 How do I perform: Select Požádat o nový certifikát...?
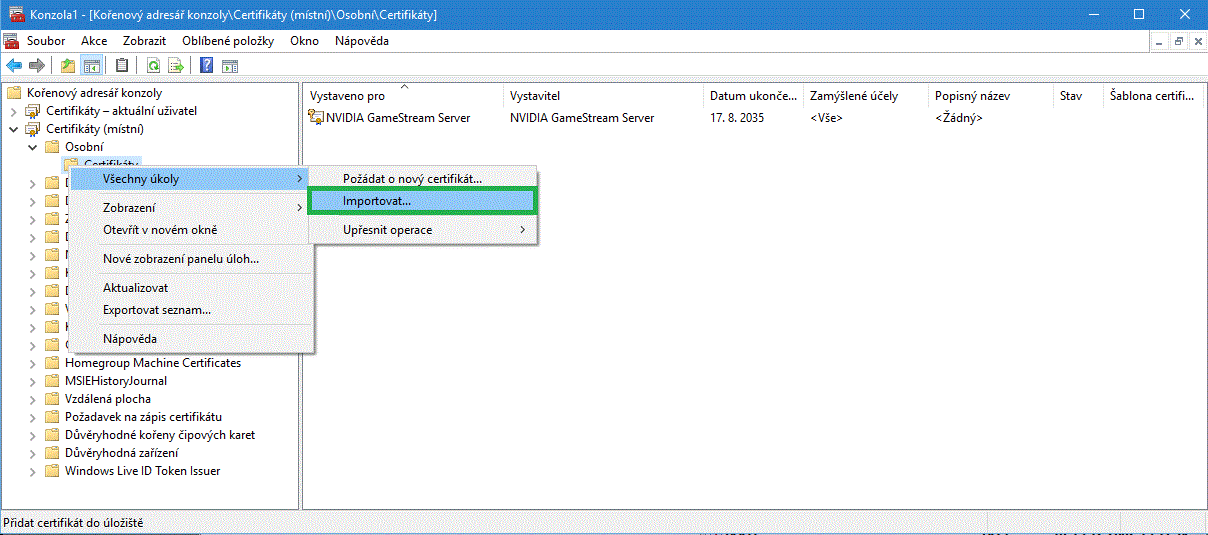tap(412, 178)
